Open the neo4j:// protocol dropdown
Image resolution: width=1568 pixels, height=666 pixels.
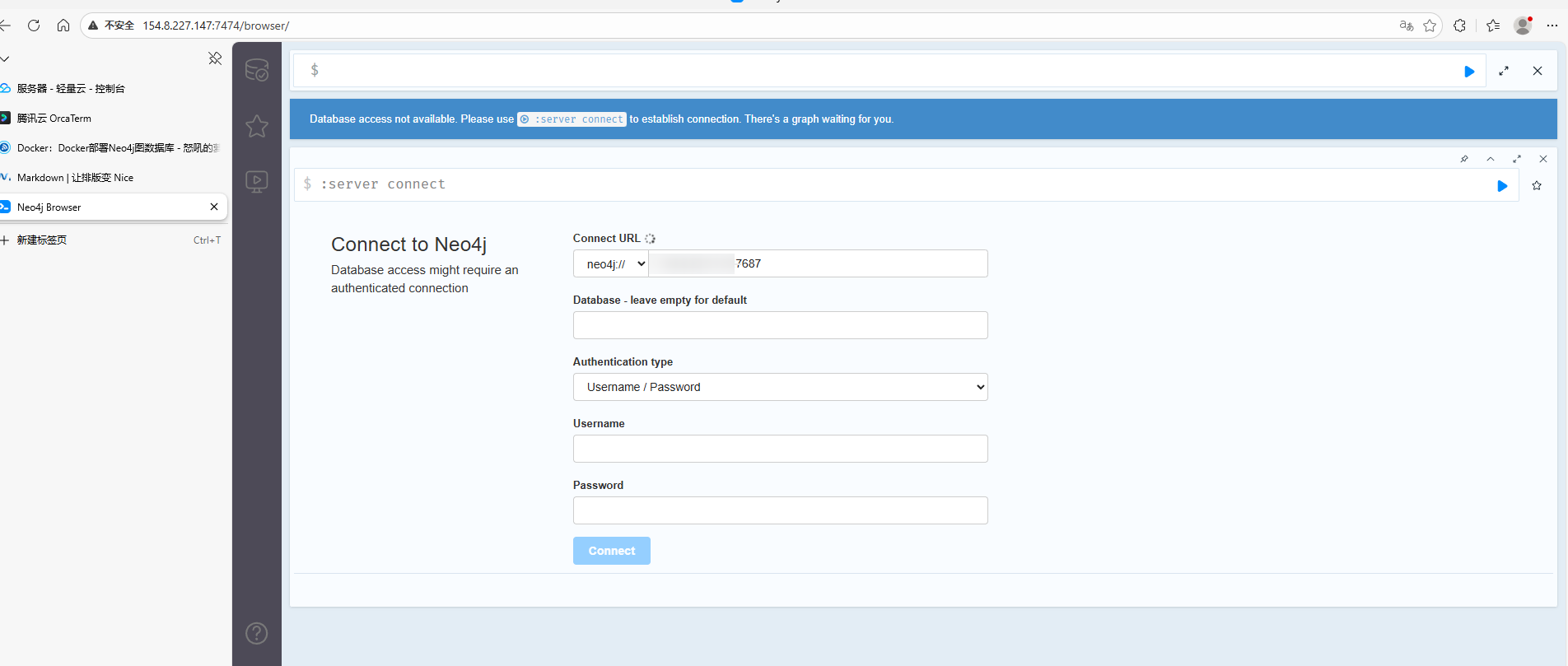pyautogui.click(x=611, y=263)
